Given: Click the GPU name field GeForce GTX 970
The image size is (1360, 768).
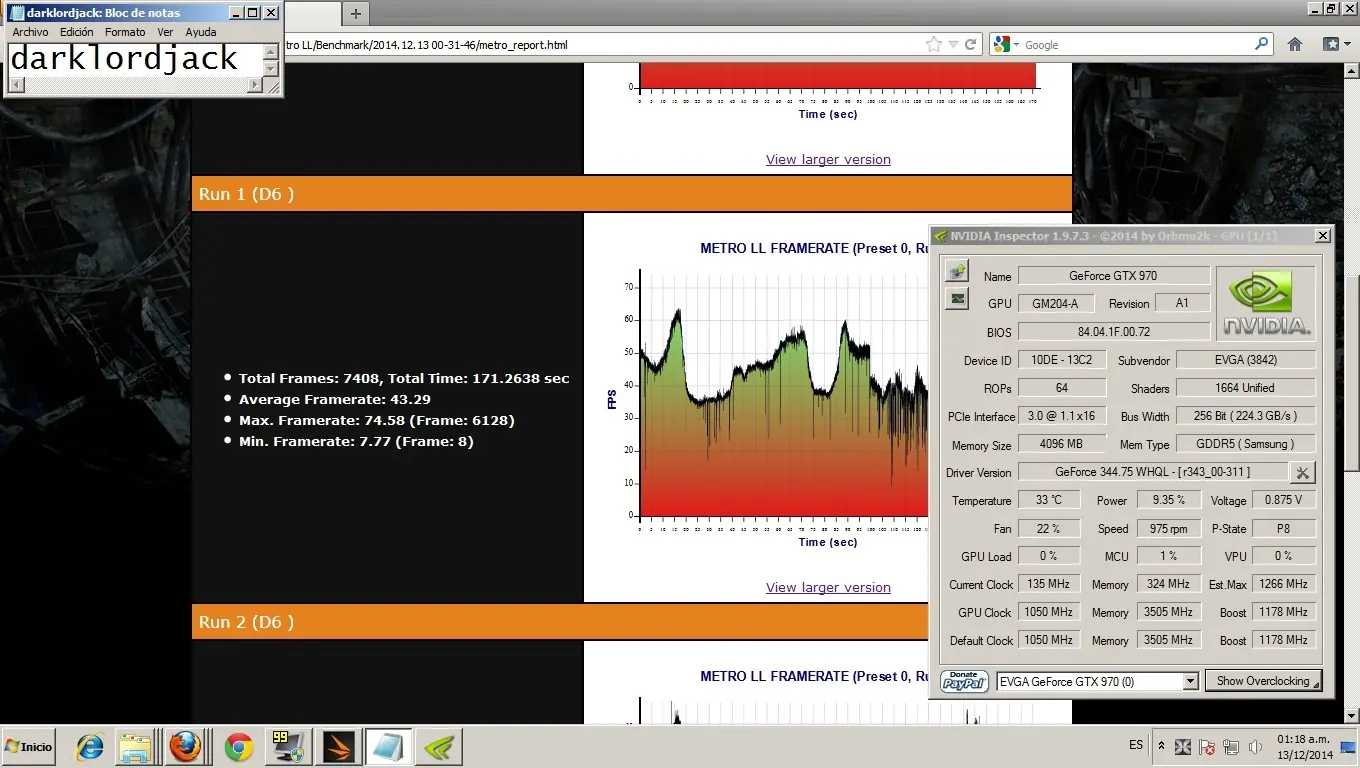Looking at the screenshot, I should [x=1114, y=276].
